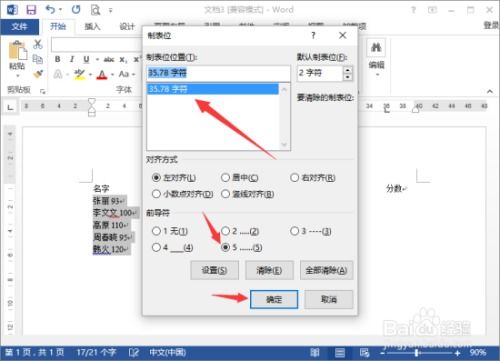The width and height of the screenshot is (500, 361).
Task: Open paste options dropdown arrow
Action: [x=17, y=76]
